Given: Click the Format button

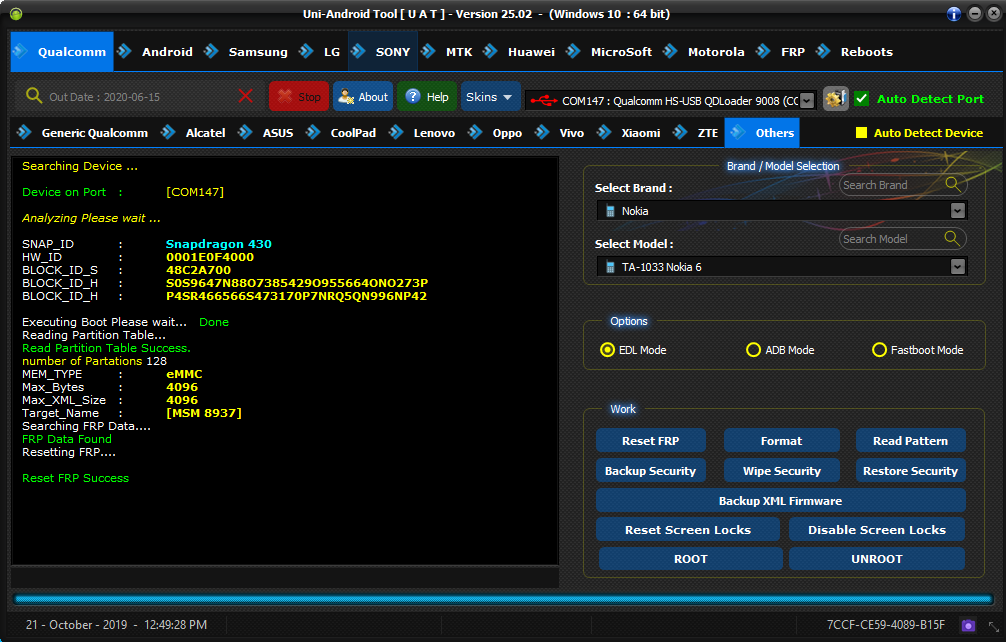Looking at the screenshot, I should (x=781, y=441).
